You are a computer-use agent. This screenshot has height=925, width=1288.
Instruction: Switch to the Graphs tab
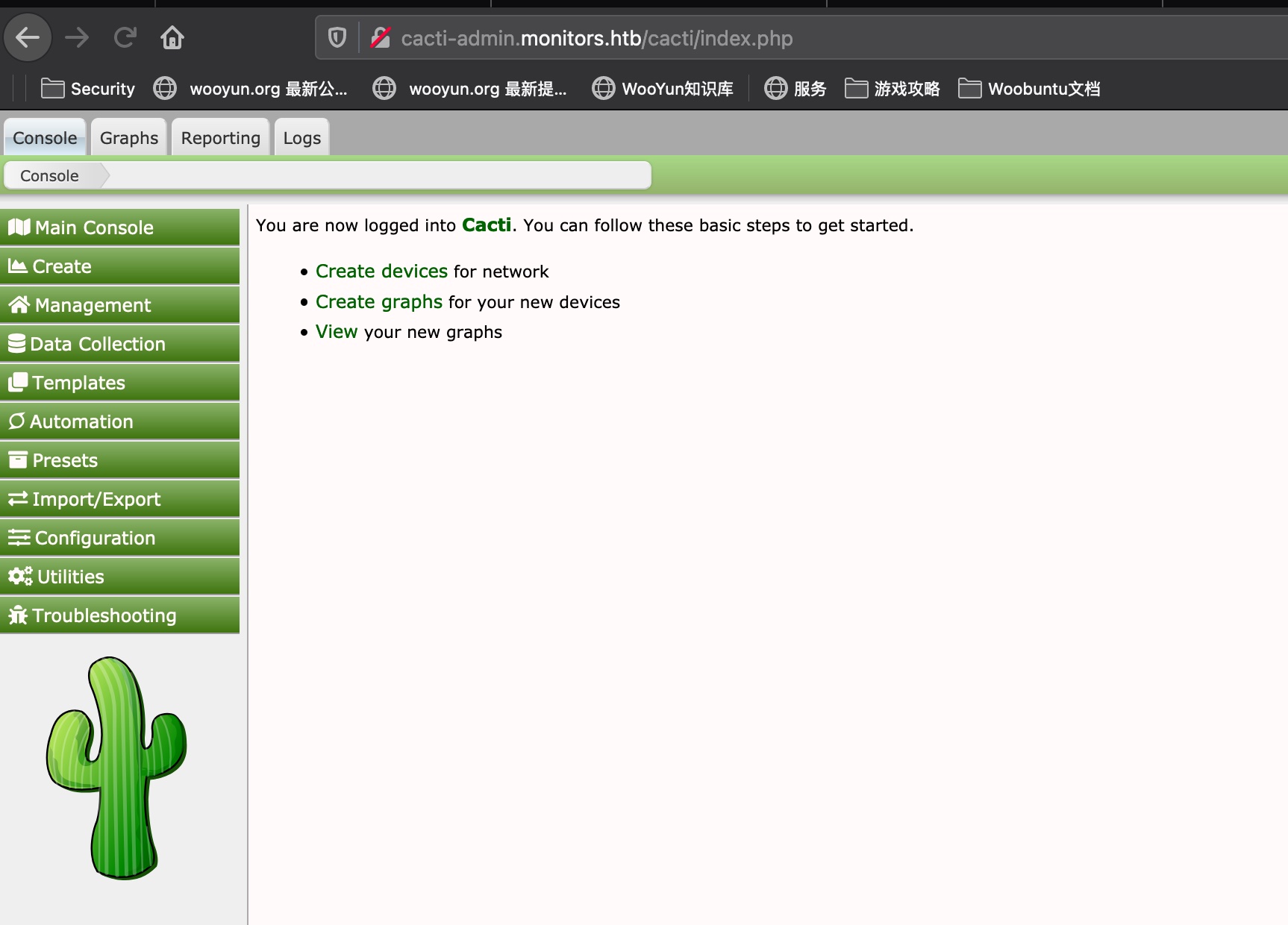129,137
